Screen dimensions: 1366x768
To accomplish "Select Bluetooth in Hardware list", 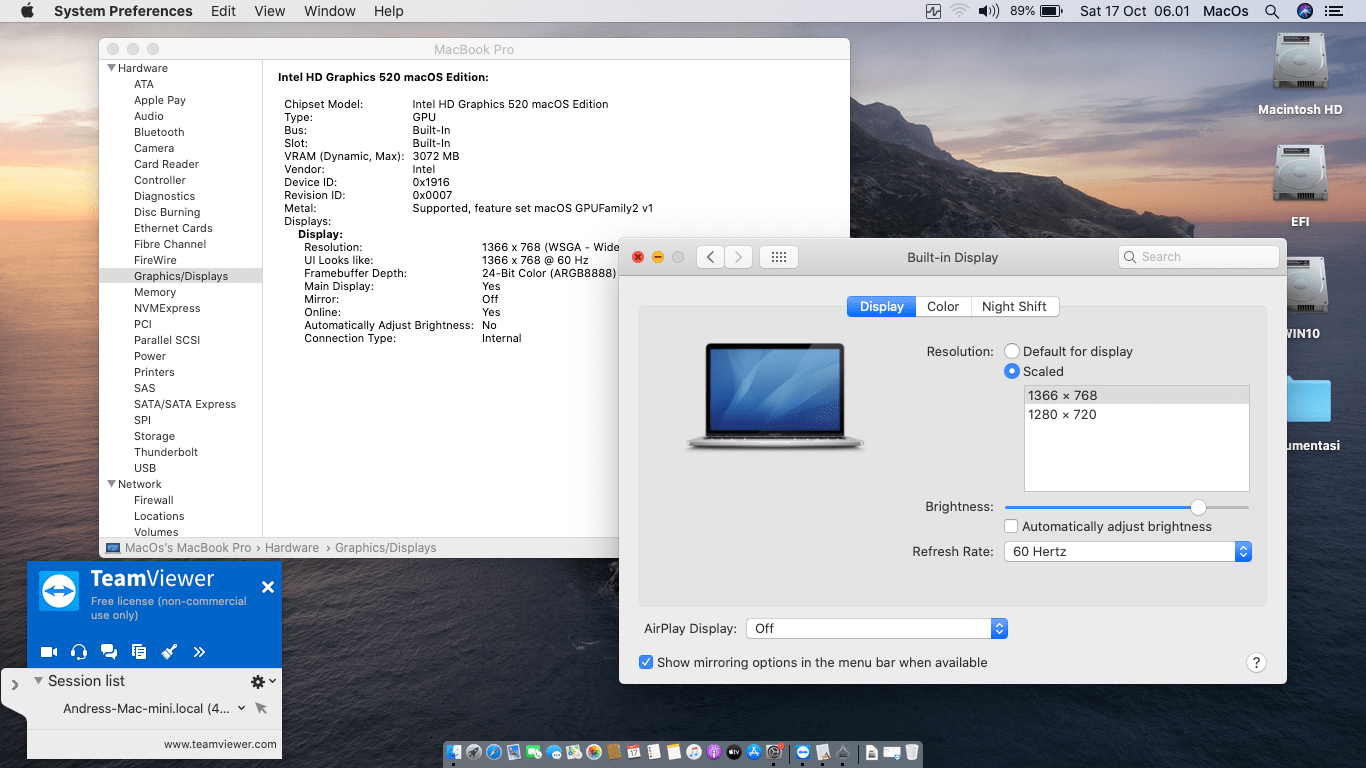I will 159,132.
